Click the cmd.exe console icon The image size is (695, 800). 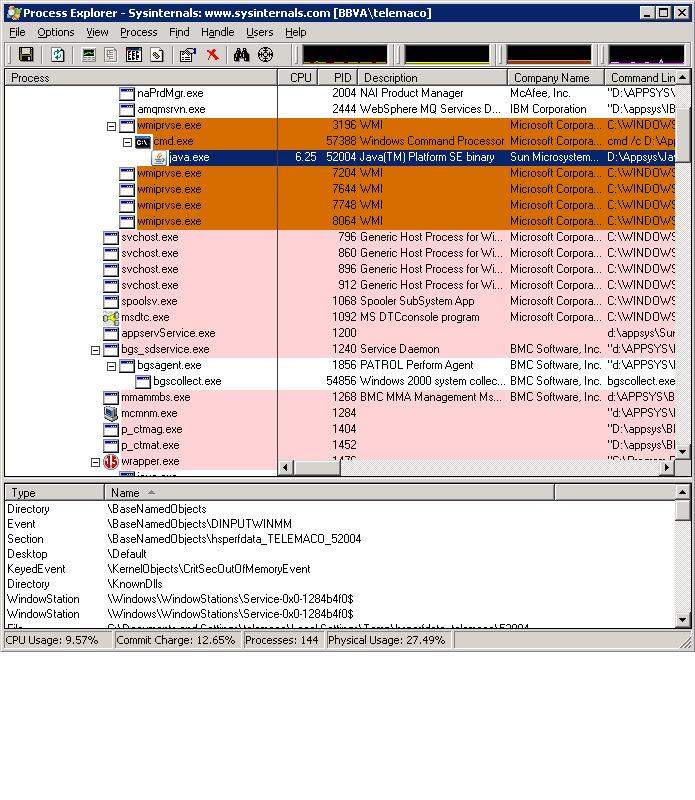coord(143,142)
